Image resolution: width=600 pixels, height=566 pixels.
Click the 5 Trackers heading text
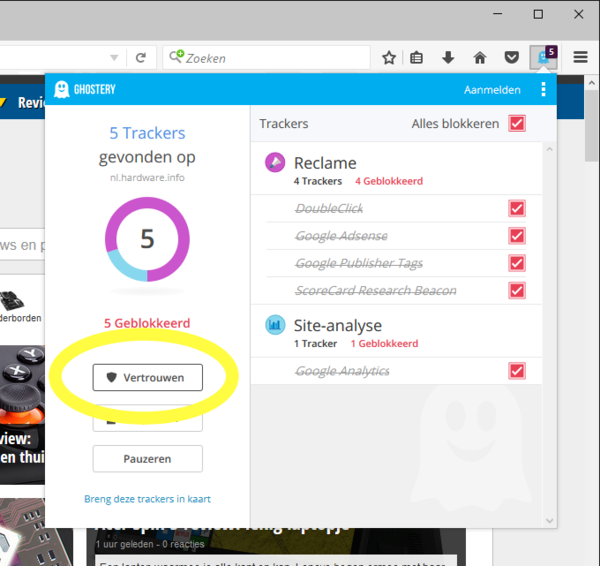click(147, 133)
